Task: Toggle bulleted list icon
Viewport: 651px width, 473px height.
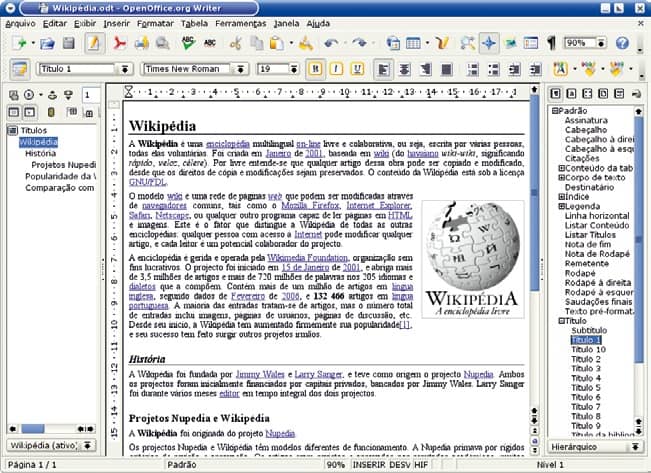Action: 493,69
